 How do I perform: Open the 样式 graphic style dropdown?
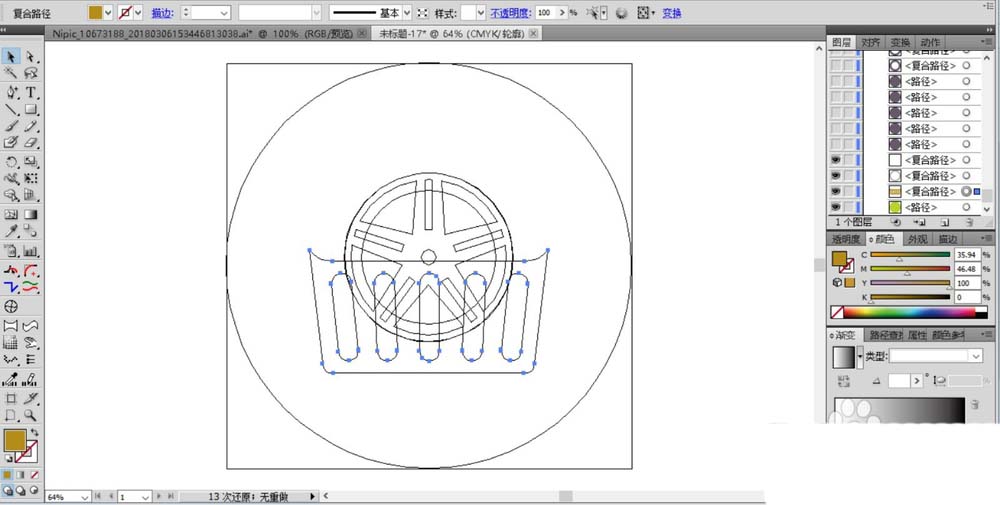[x=481, y=13]
